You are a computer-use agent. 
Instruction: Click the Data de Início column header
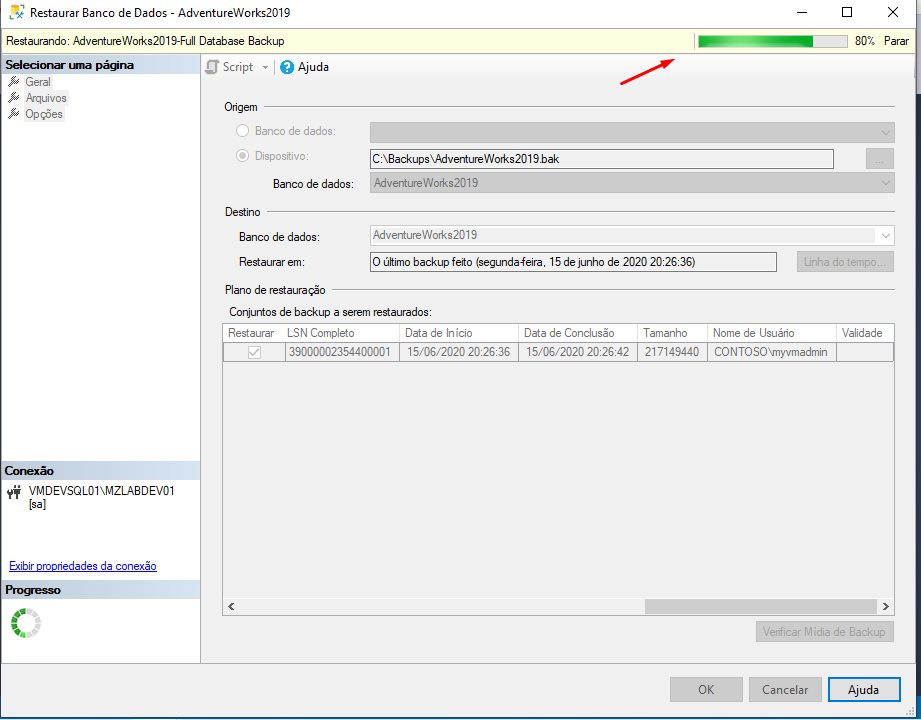[459, 333]
